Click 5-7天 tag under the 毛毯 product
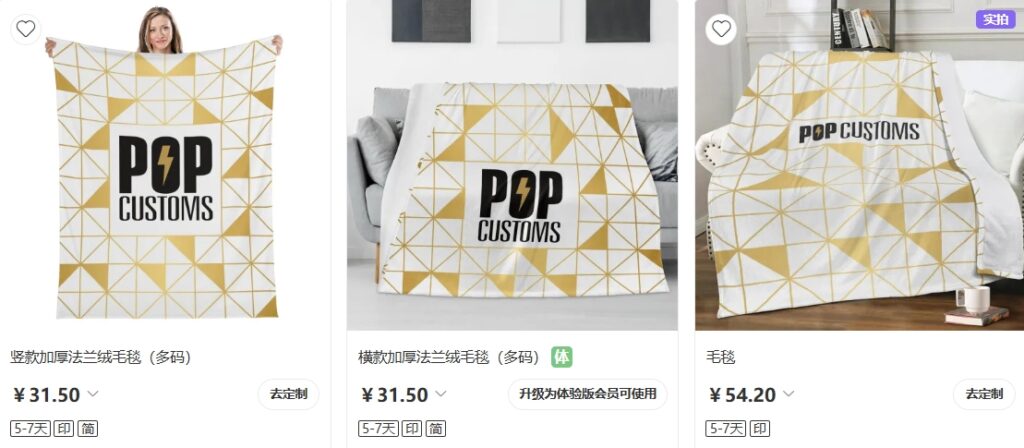 726,428
